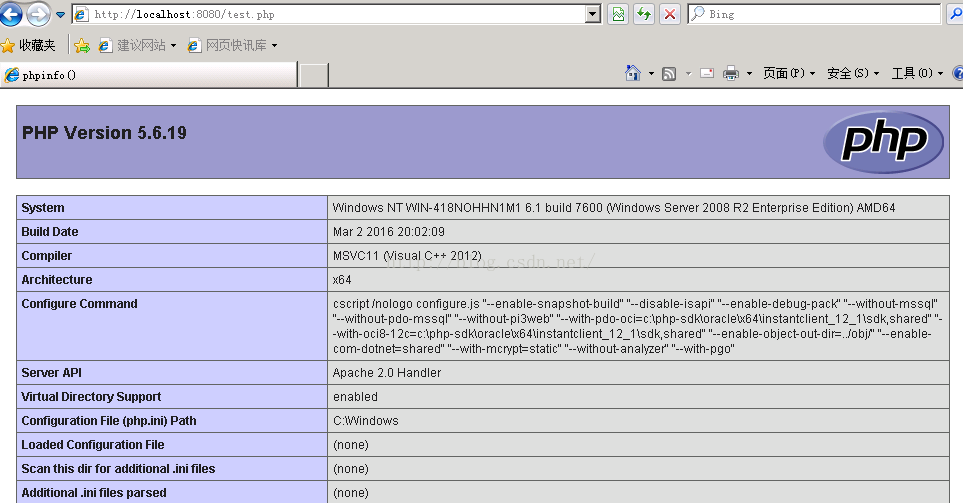Click the Virtual Directory Support label
This screenshot has width=963, height=503.
(x=91, y=397)
